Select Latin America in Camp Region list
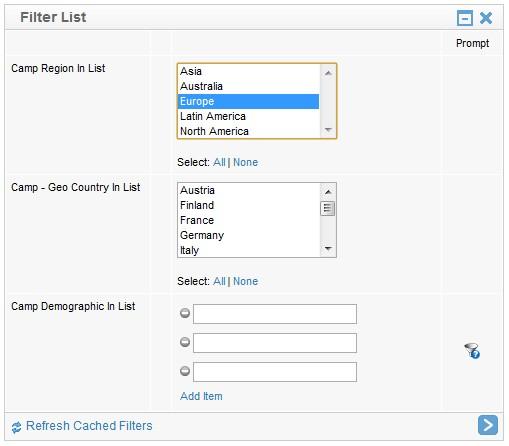The width and height of the screenshot is (509, 446). (248, 116)
